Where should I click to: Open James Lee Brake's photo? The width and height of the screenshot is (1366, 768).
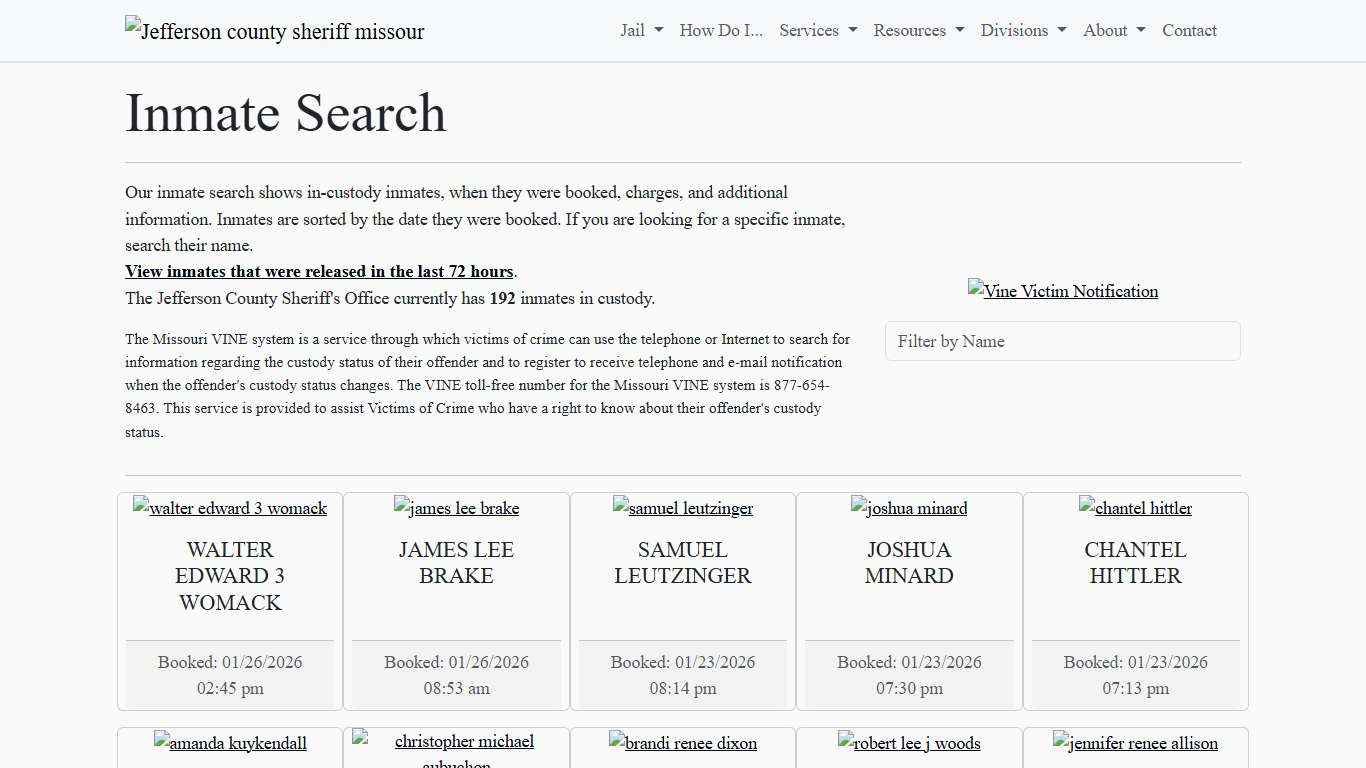(456, 508)
